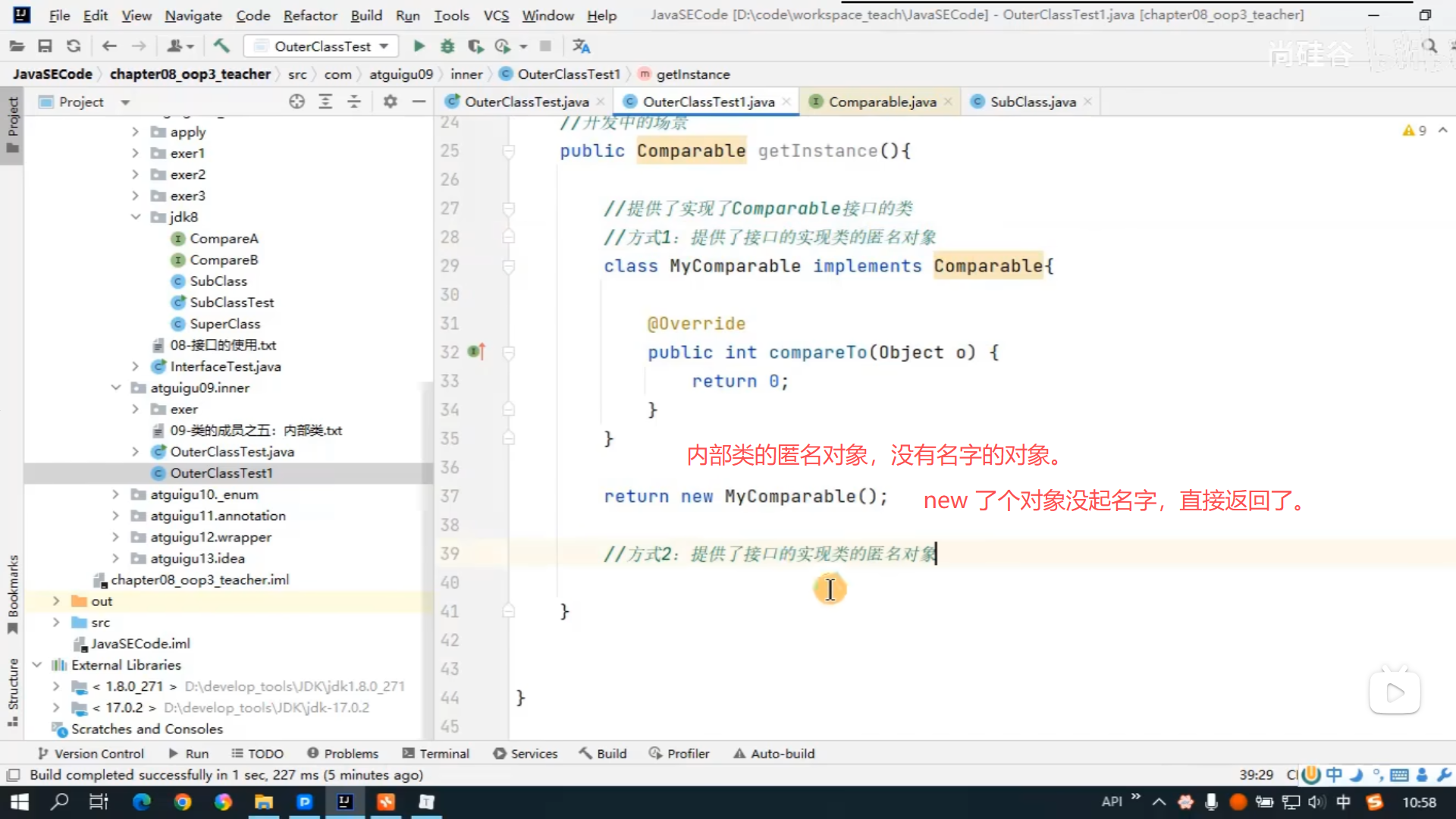Collapse the jdk8 folder in tree
The height and width of the screenshot is (819, 1456).
136,217
